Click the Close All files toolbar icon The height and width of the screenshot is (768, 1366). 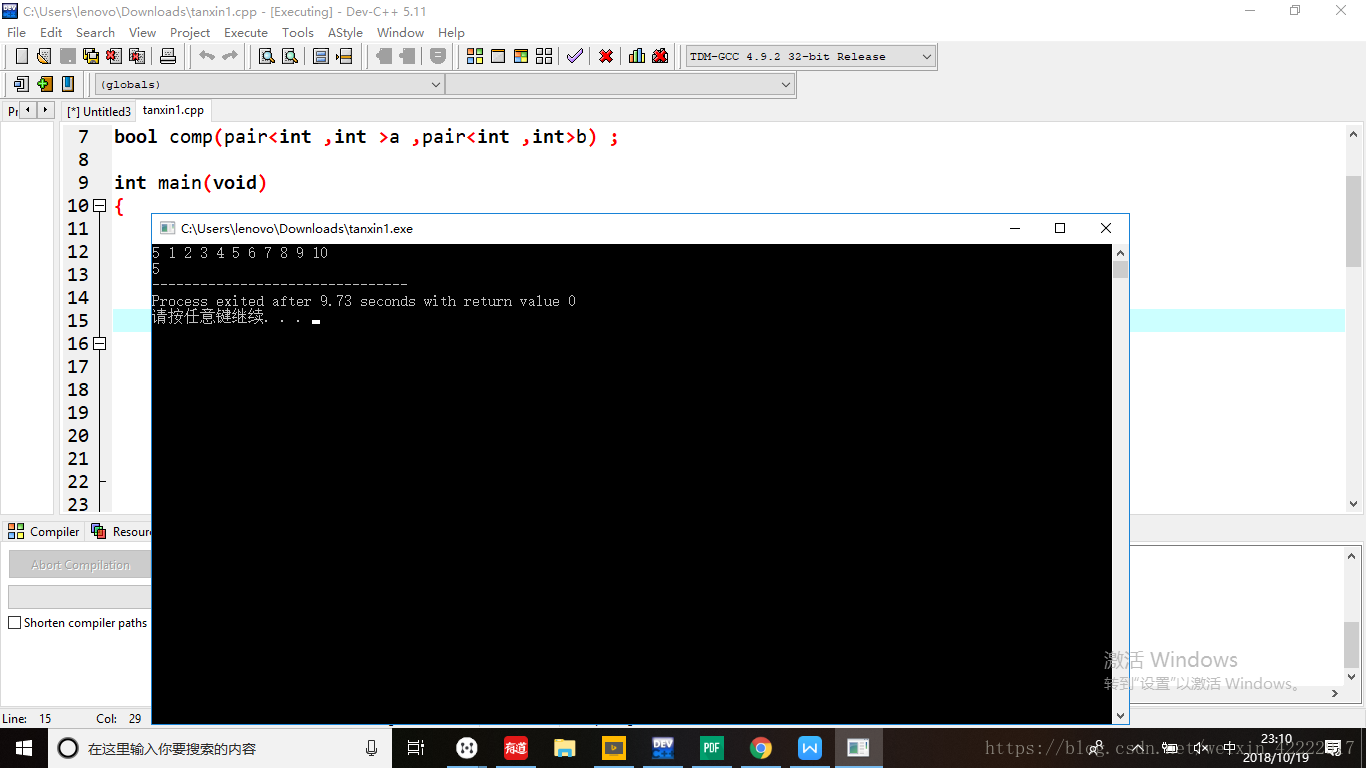click(x=136, y=56)
